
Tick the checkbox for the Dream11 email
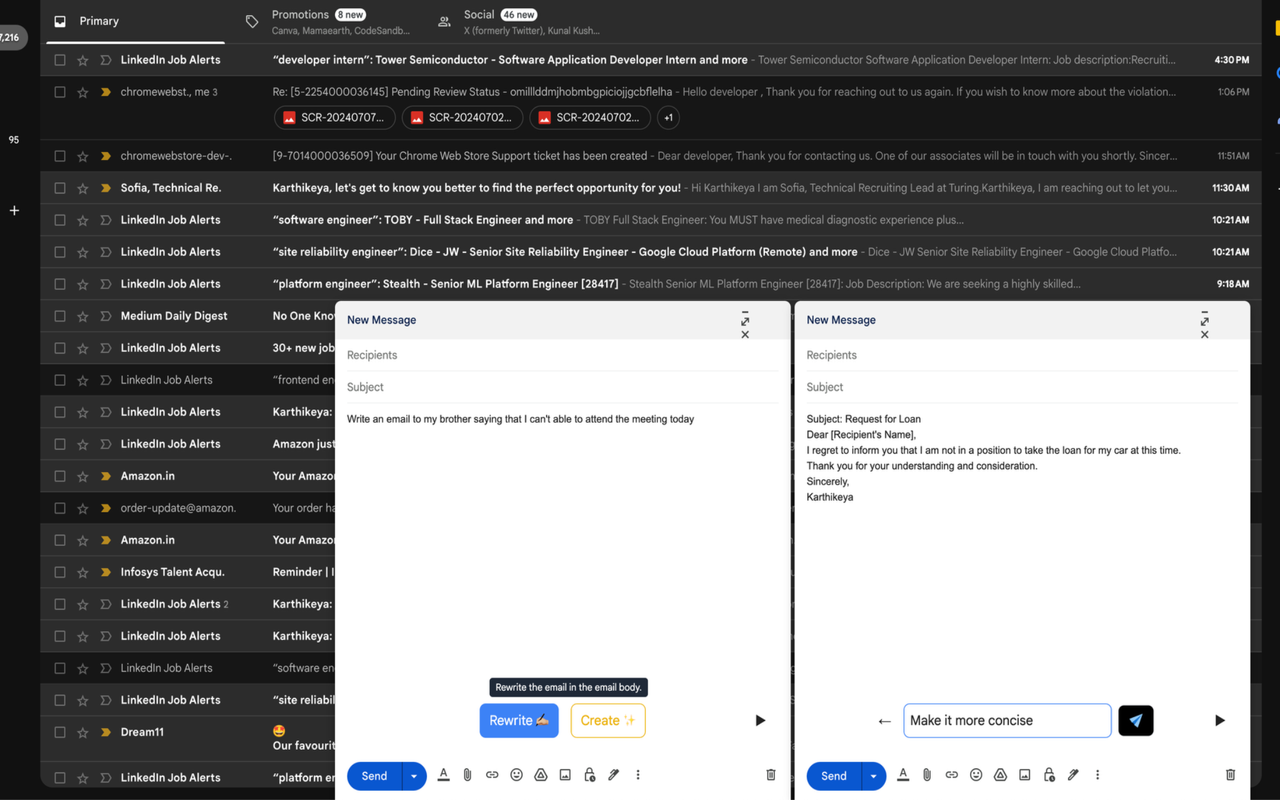[x=60, y=732]
